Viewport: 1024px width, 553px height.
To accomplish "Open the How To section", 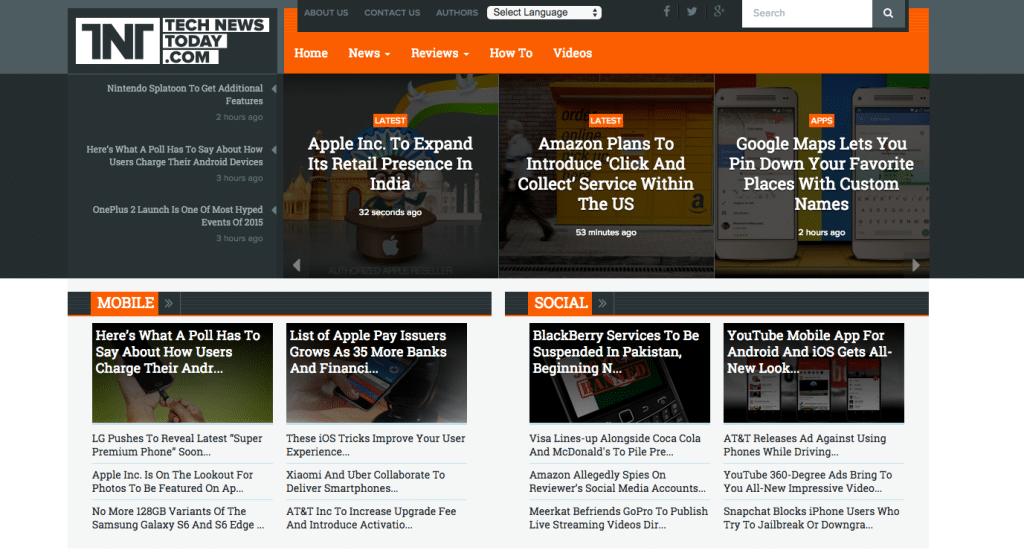I will click(x=511, y=53).
